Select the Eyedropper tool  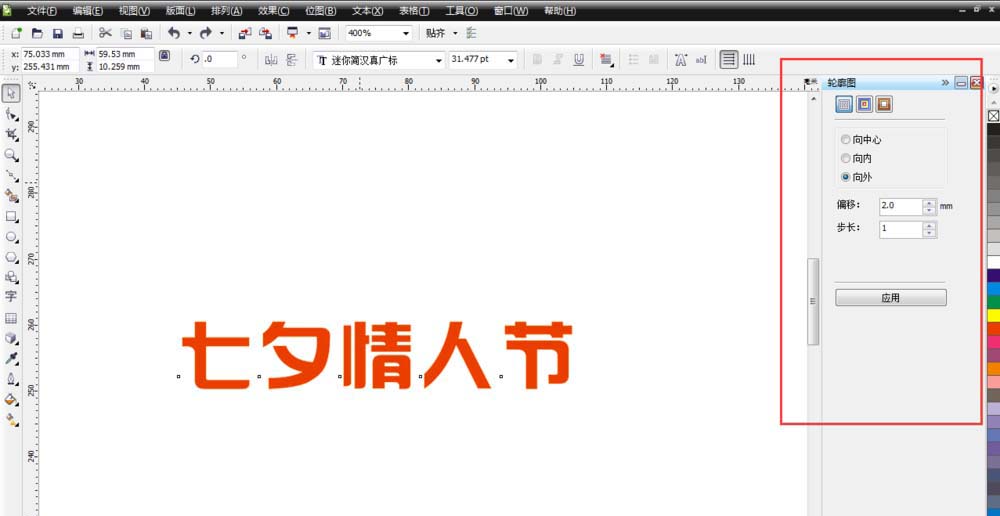[x=11, y=358]
